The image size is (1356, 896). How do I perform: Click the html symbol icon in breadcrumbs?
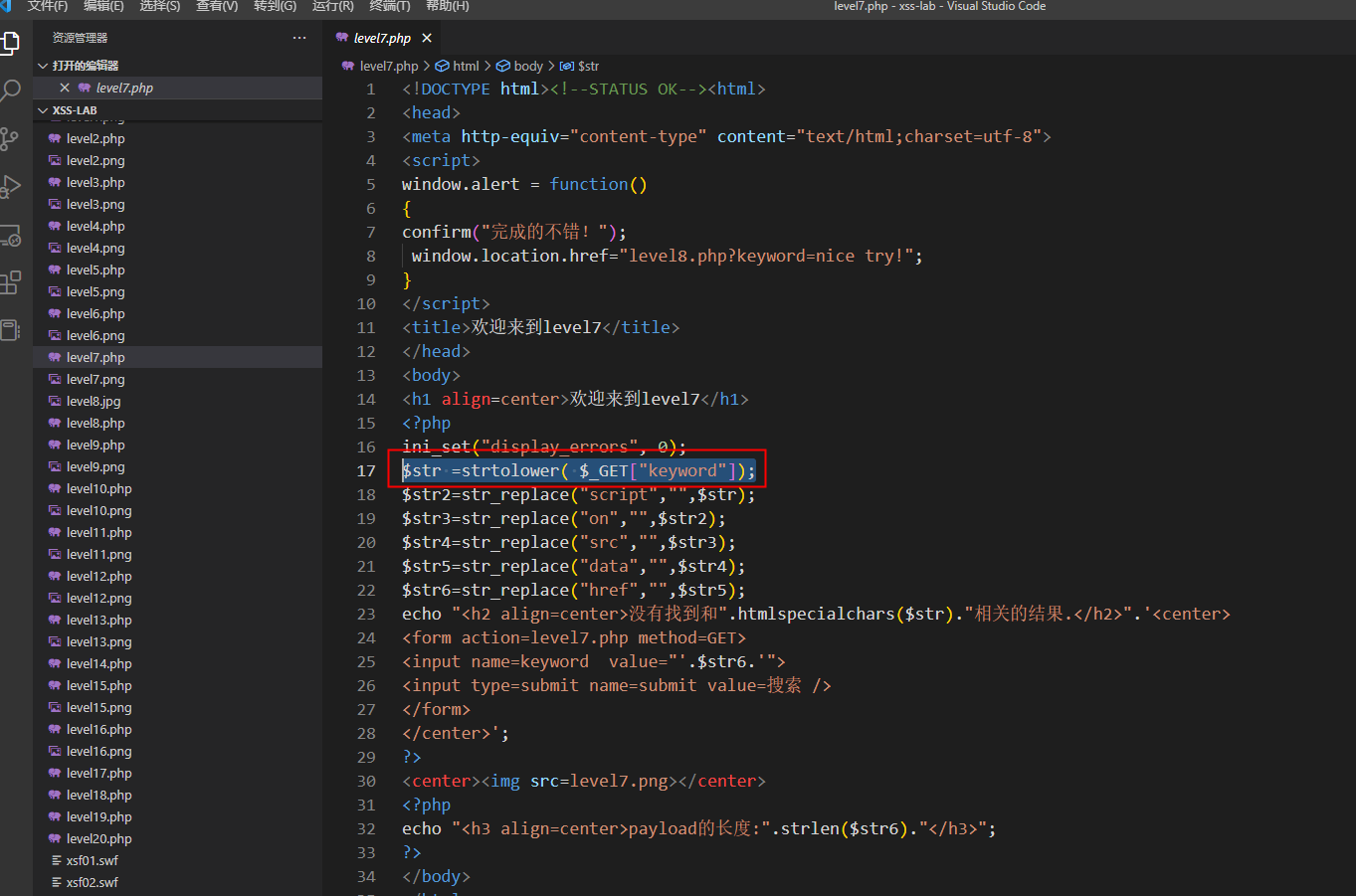click(x=443, y=66)
